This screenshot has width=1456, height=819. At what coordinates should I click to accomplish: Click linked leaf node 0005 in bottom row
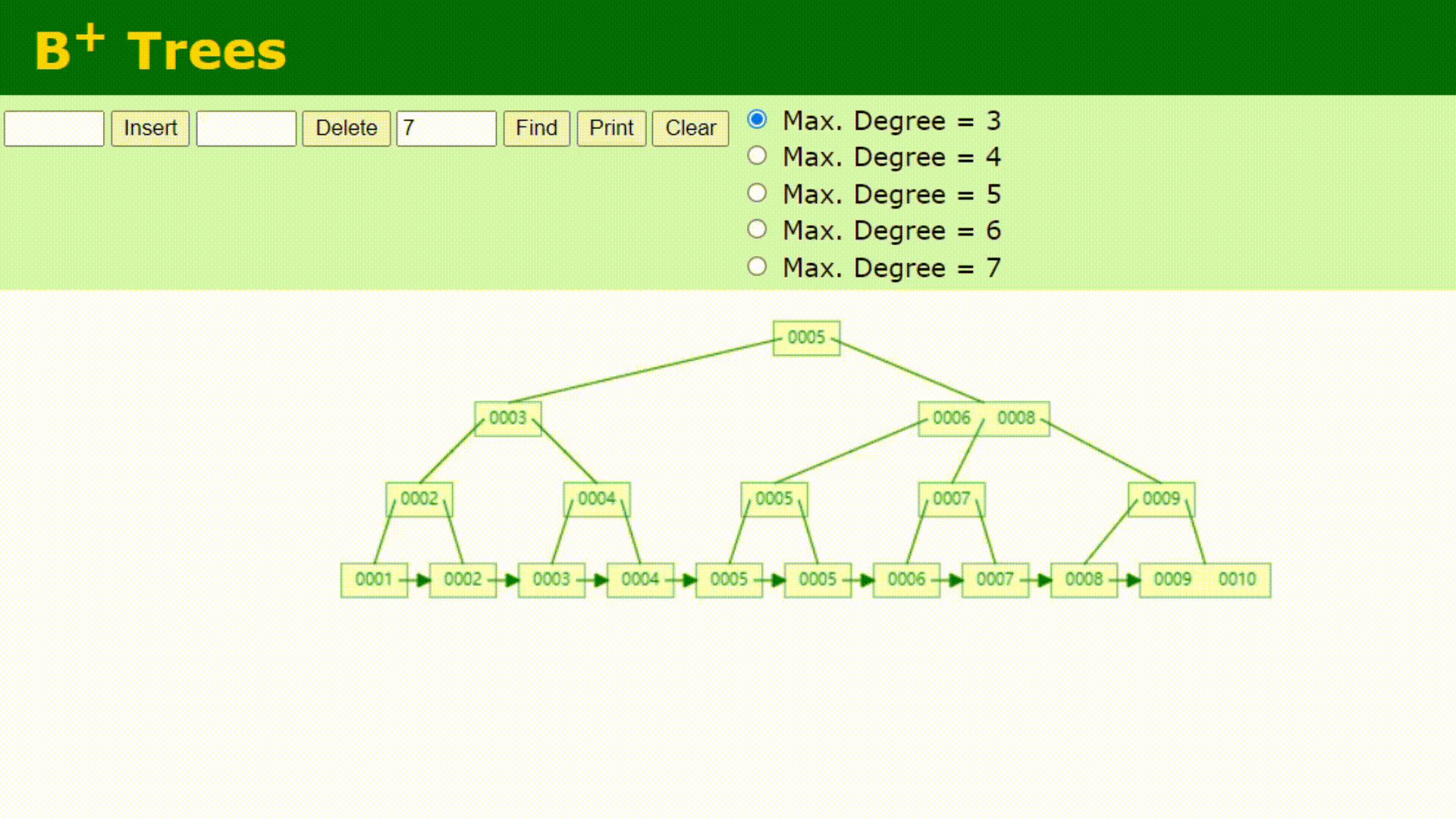729,579
